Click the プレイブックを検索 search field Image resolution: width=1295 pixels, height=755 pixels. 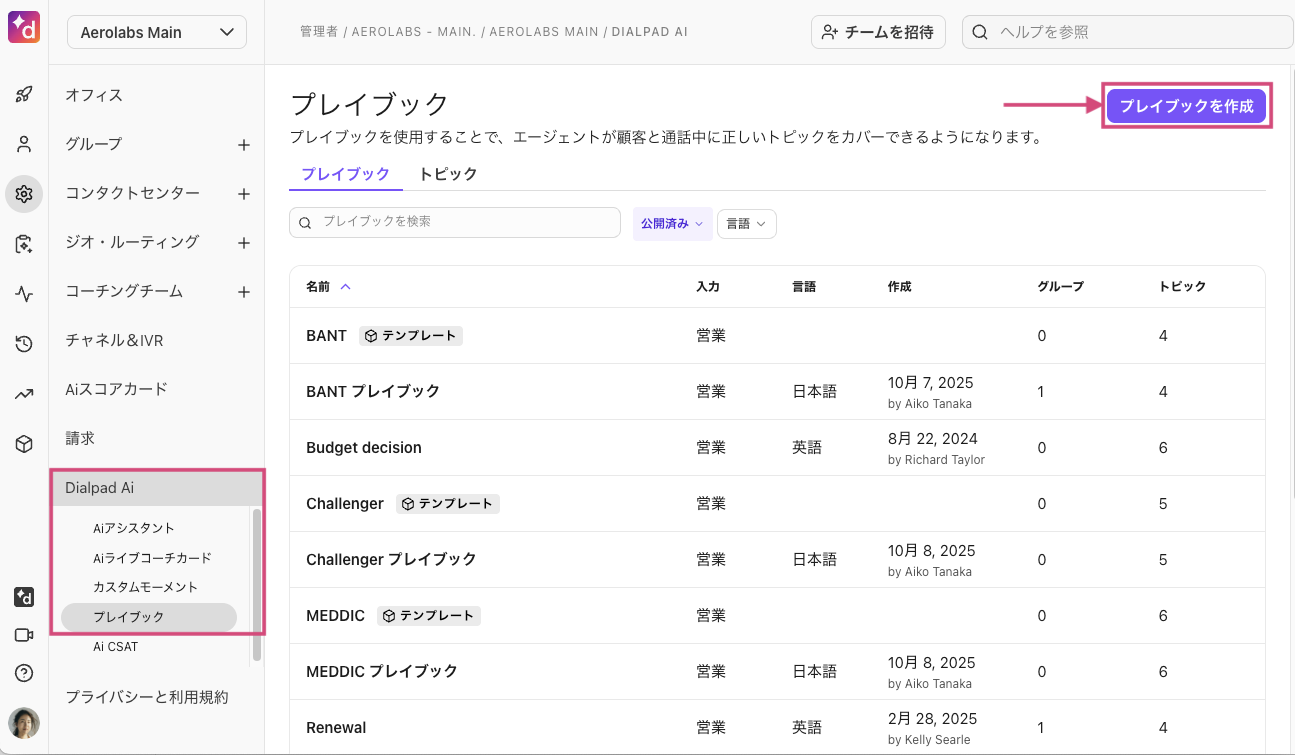click(x=455, y=222)
